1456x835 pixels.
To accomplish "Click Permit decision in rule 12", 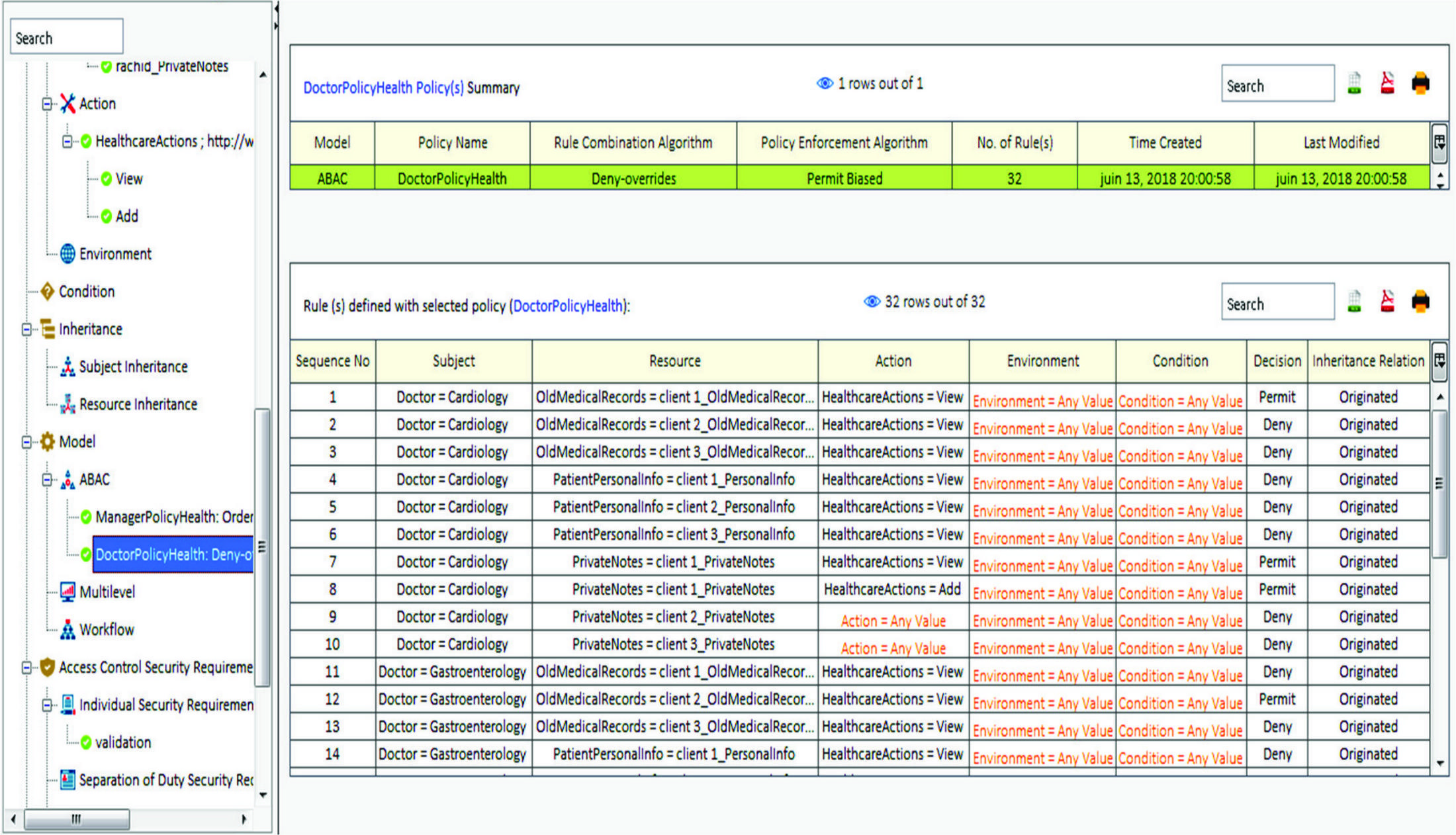I will pyautogui.click(x=1277, y=699).
